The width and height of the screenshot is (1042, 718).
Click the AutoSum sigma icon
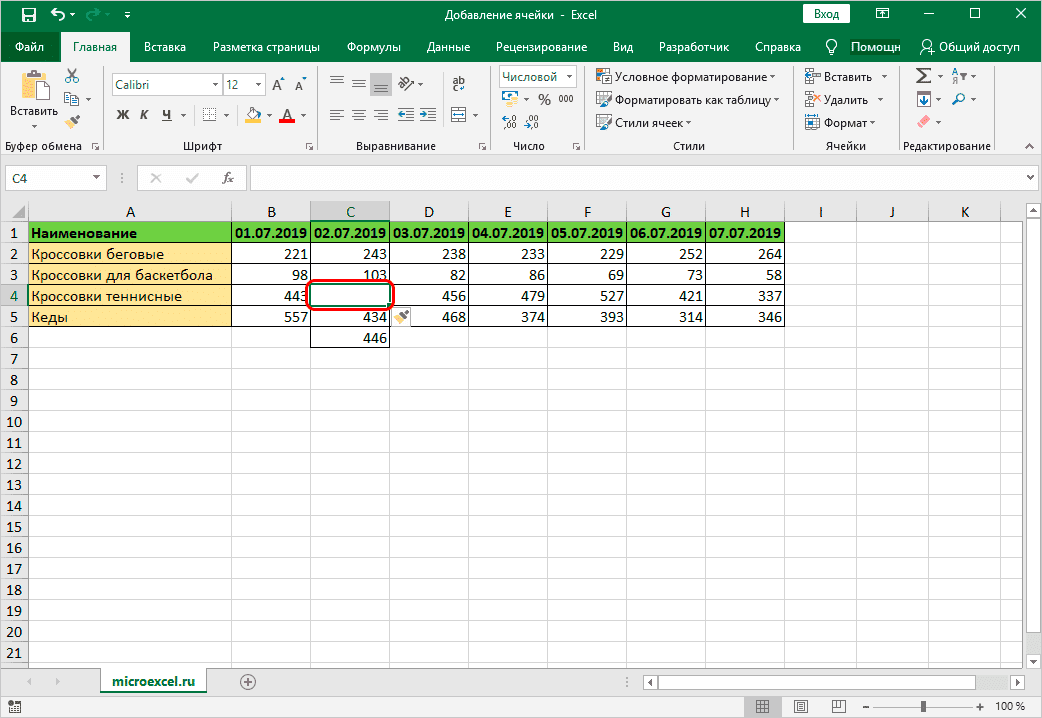pyautogui.click(x=923, y=76)
